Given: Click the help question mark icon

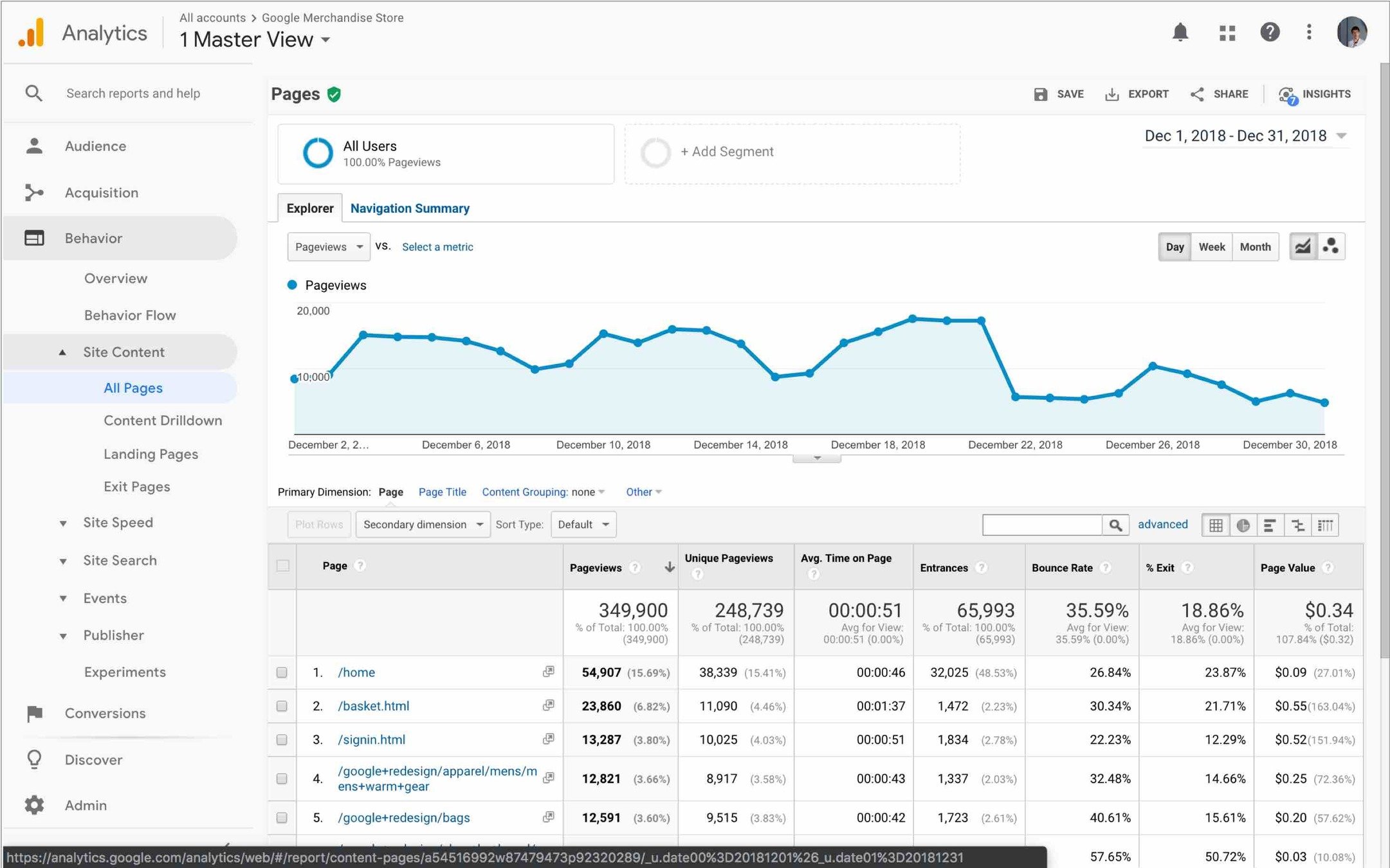Looking at the screenshot, I should pyautogui.click(x=1269, y=32).
